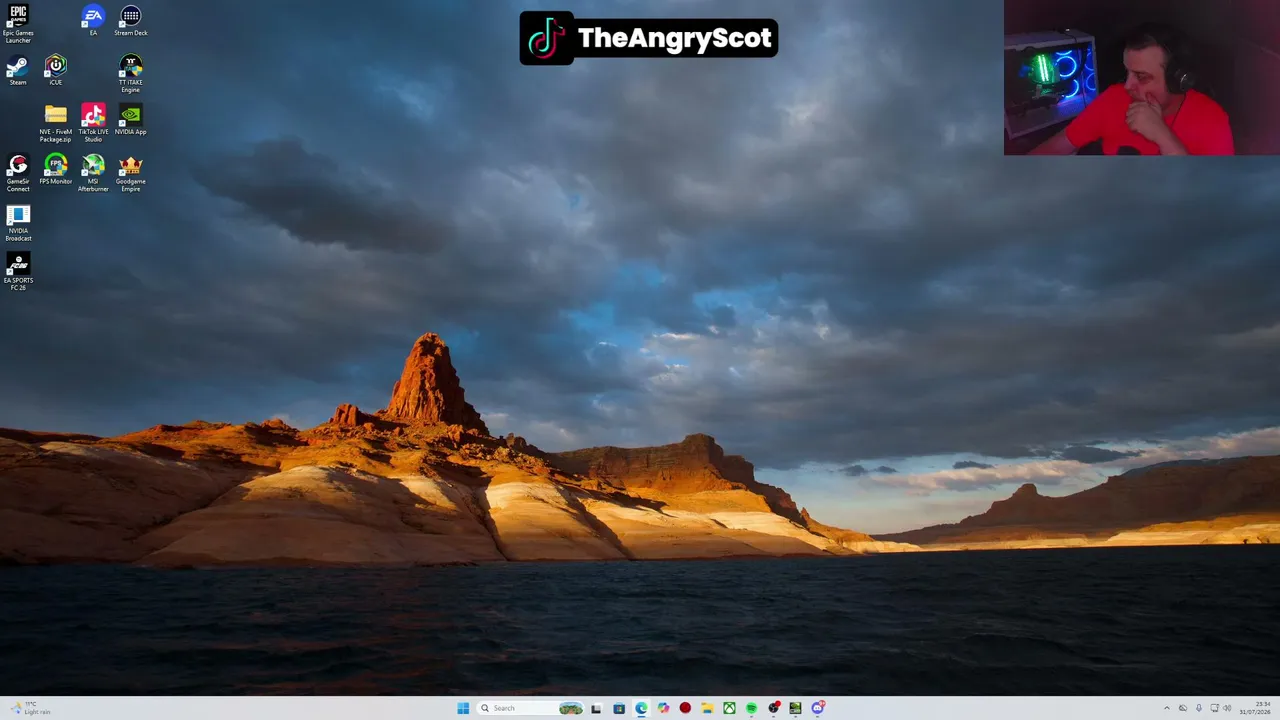The image size is (1280, 720).
Task: Select the Goodgame Empire desktop icon
Action: (131, 173)
